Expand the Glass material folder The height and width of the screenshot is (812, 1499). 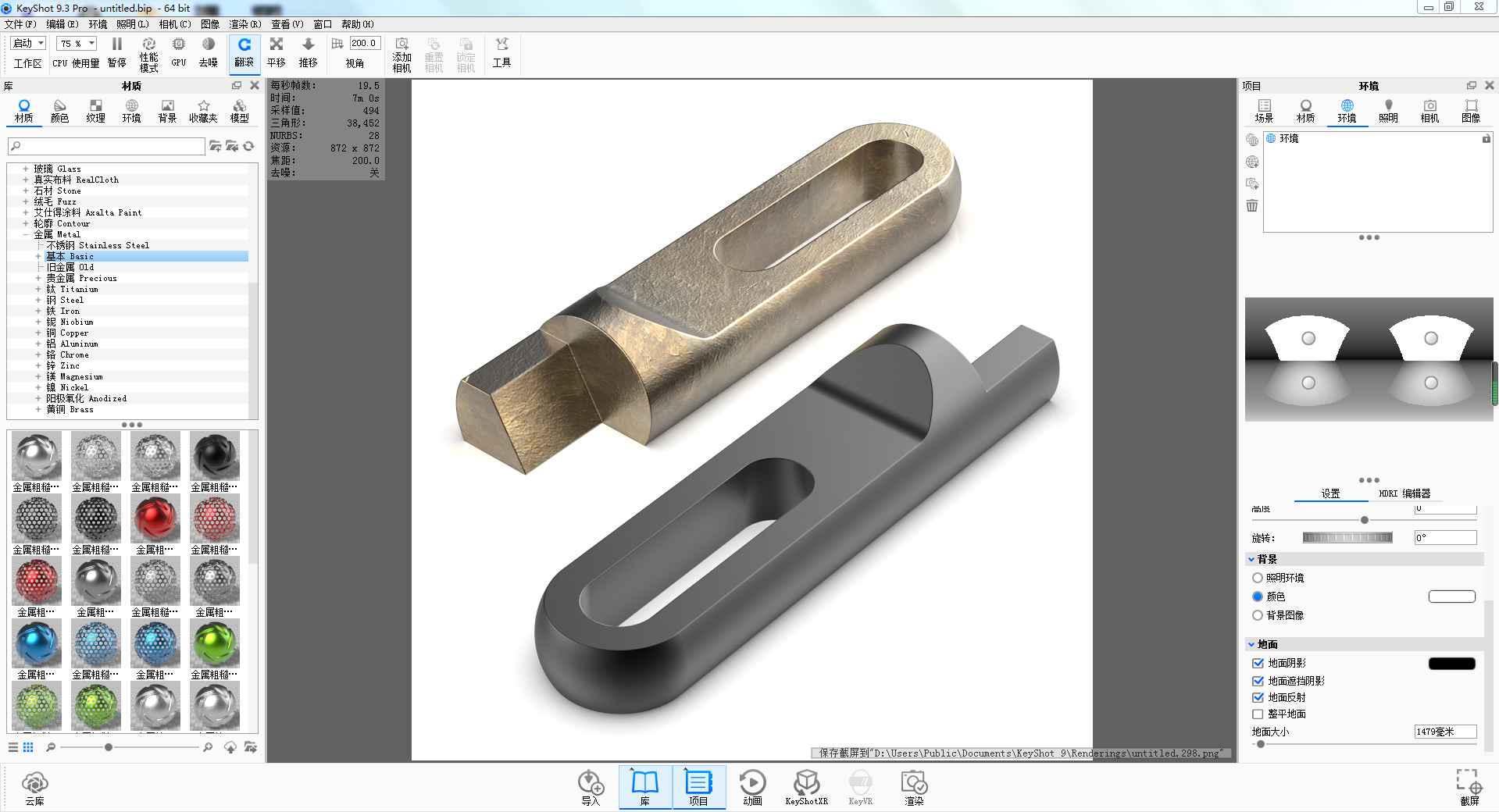[x=26, y=169]
